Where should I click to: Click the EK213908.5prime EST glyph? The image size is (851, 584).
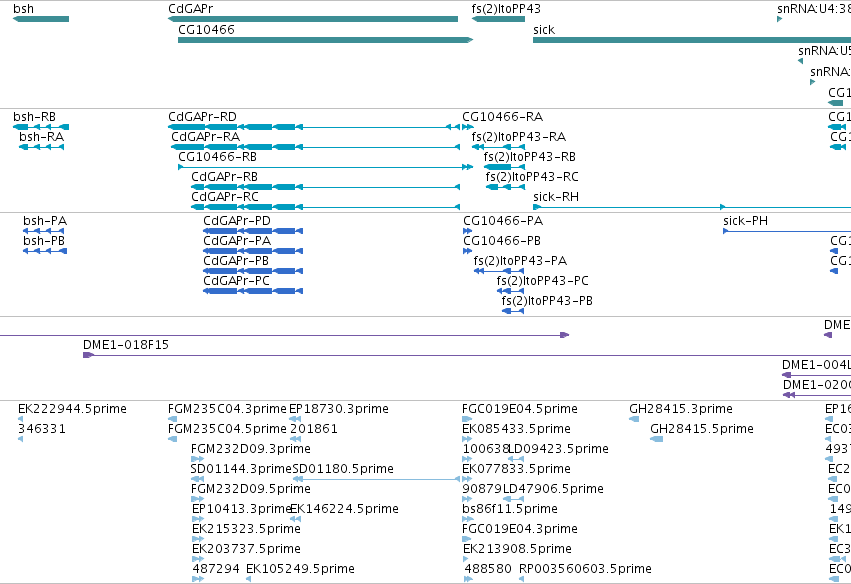(x=468, y=560)
